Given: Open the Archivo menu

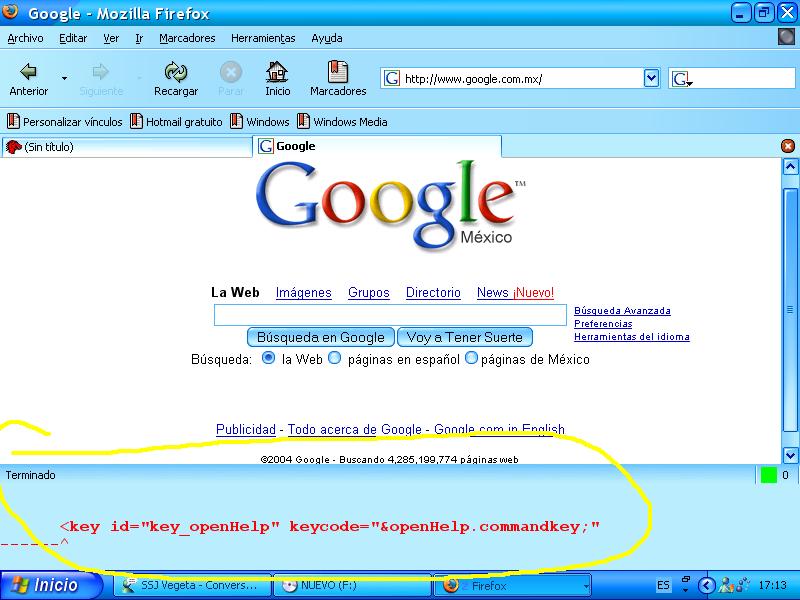Looking at the screenshot, I should click(x=26, y=38).
